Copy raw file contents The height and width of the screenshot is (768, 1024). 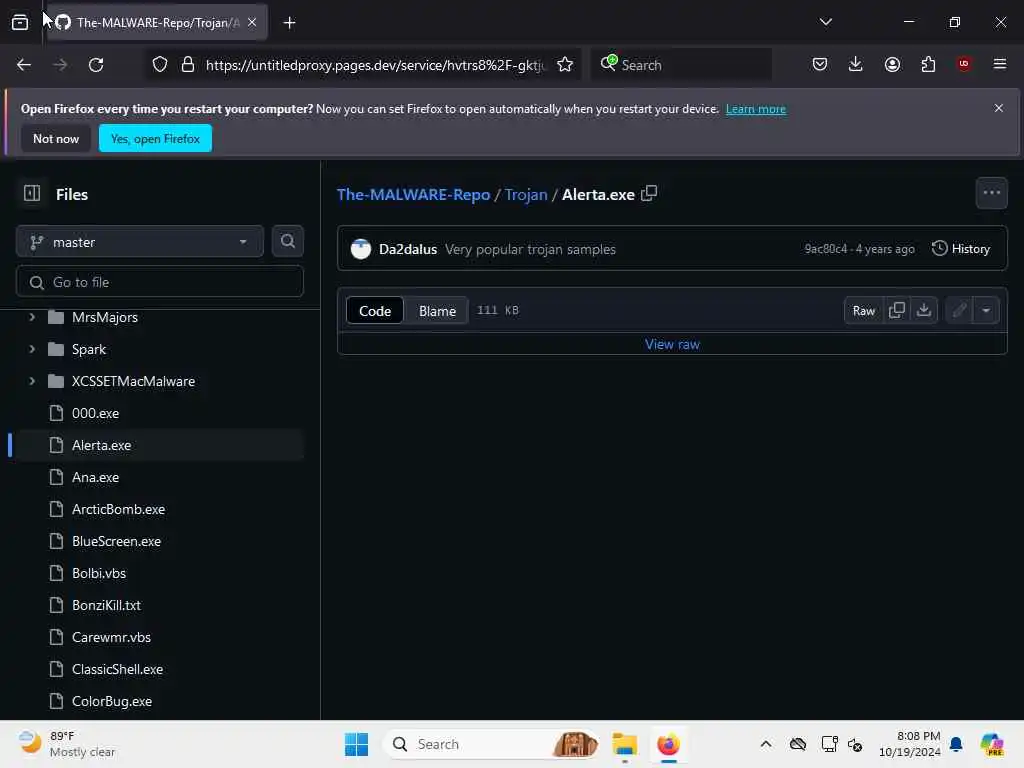897,310
